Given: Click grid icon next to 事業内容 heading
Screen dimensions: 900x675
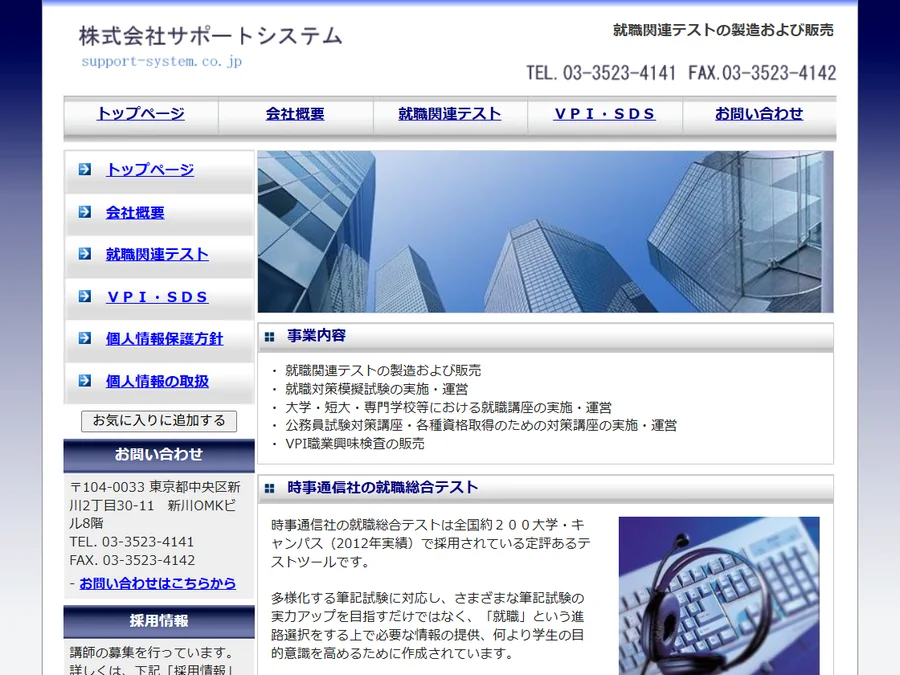Looking at the screenshot, I should click(269, 337).
